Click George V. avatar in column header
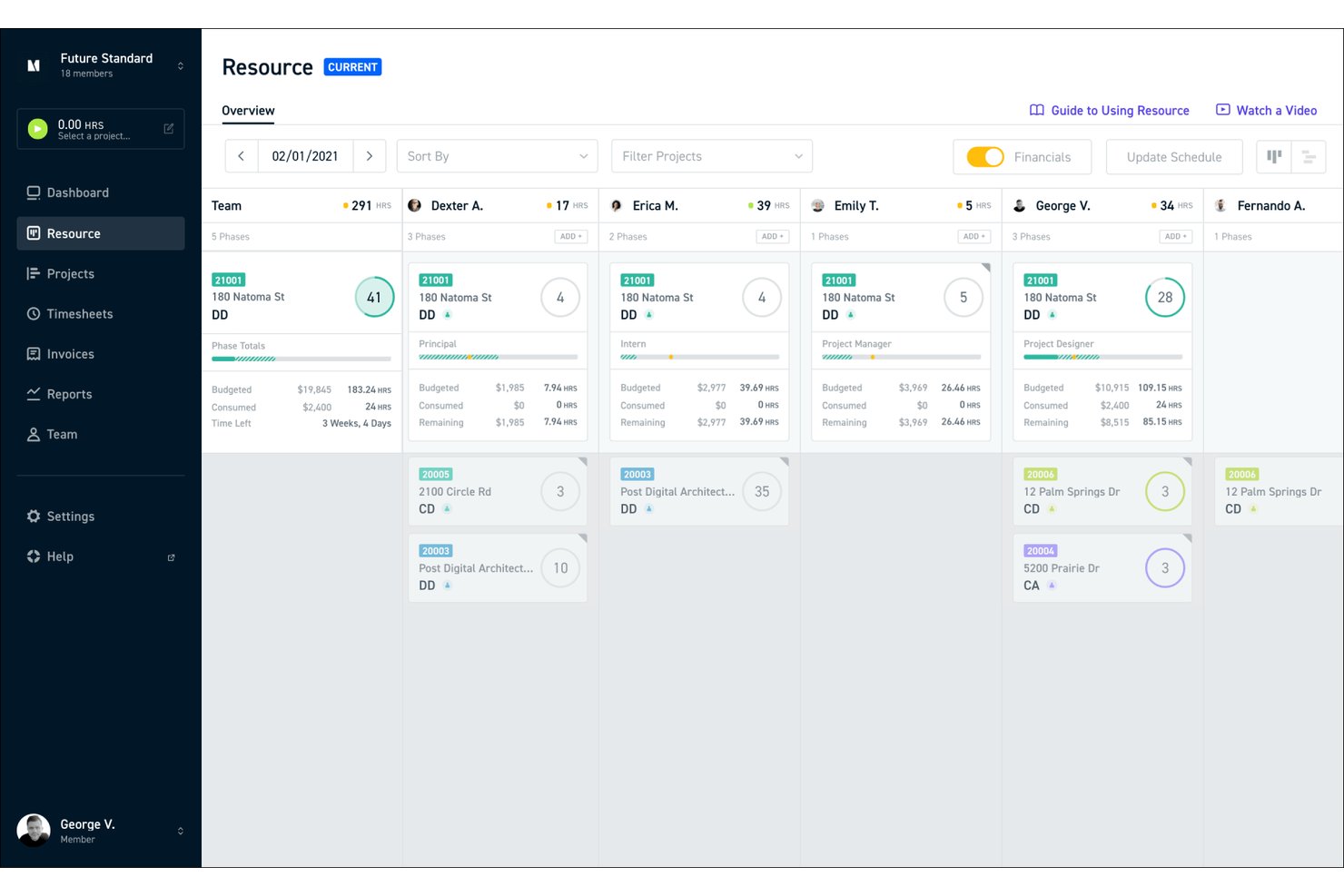Viewport: 1344px width, 896px height. pos(1020,205)
